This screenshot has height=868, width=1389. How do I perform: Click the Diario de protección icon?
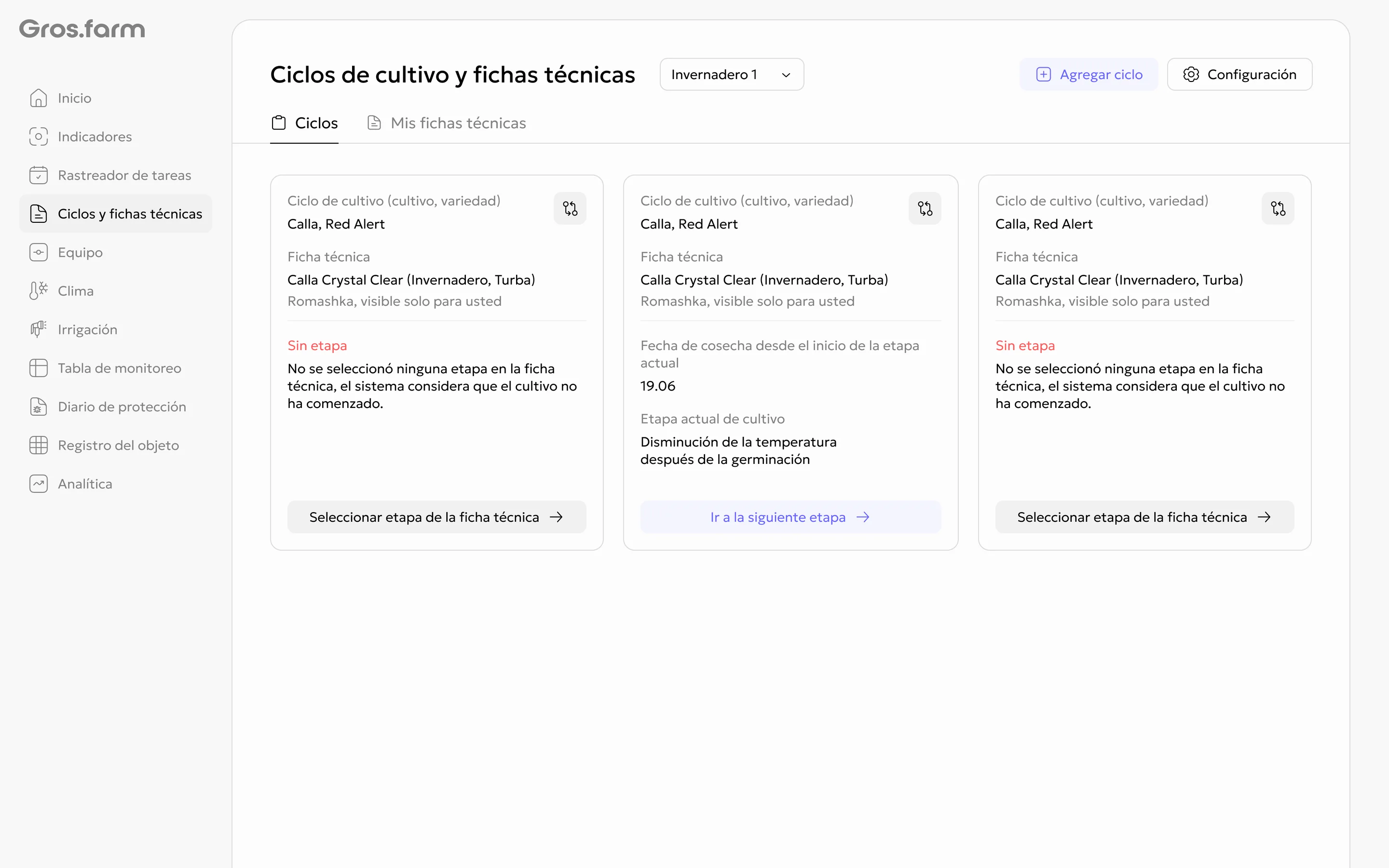(x=39, y=407)
